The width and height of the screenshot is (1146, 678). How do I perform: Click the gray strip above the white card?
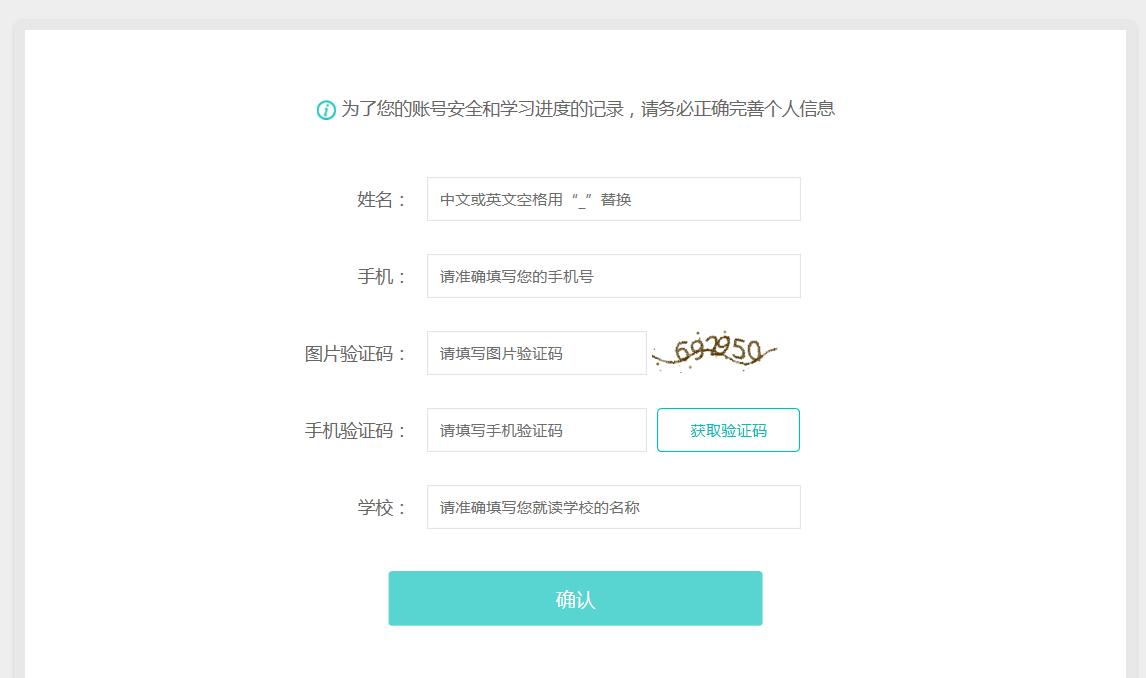coord(573,9)
